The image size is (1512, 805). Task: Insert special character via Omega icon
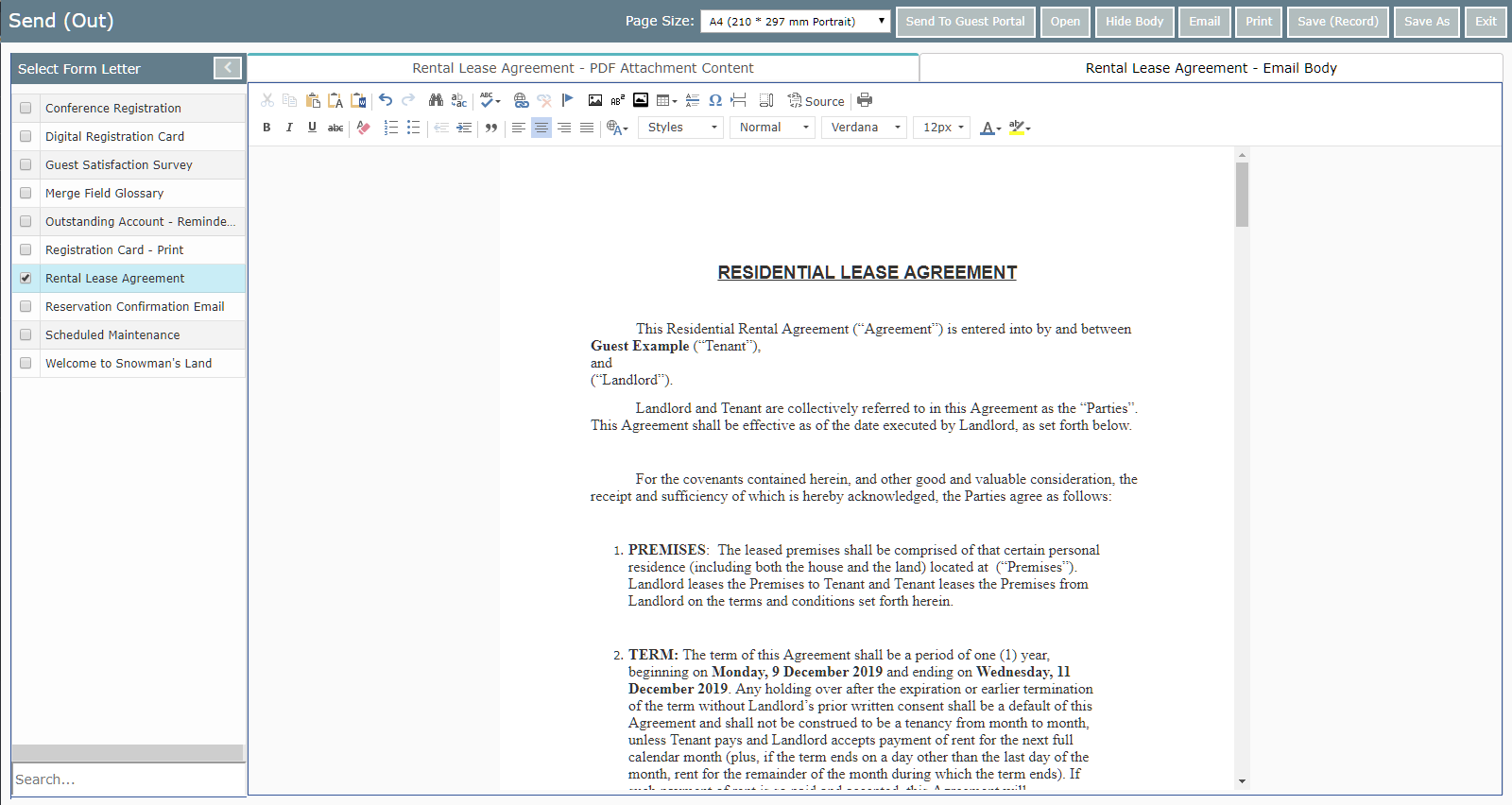(x=715, y=100)
